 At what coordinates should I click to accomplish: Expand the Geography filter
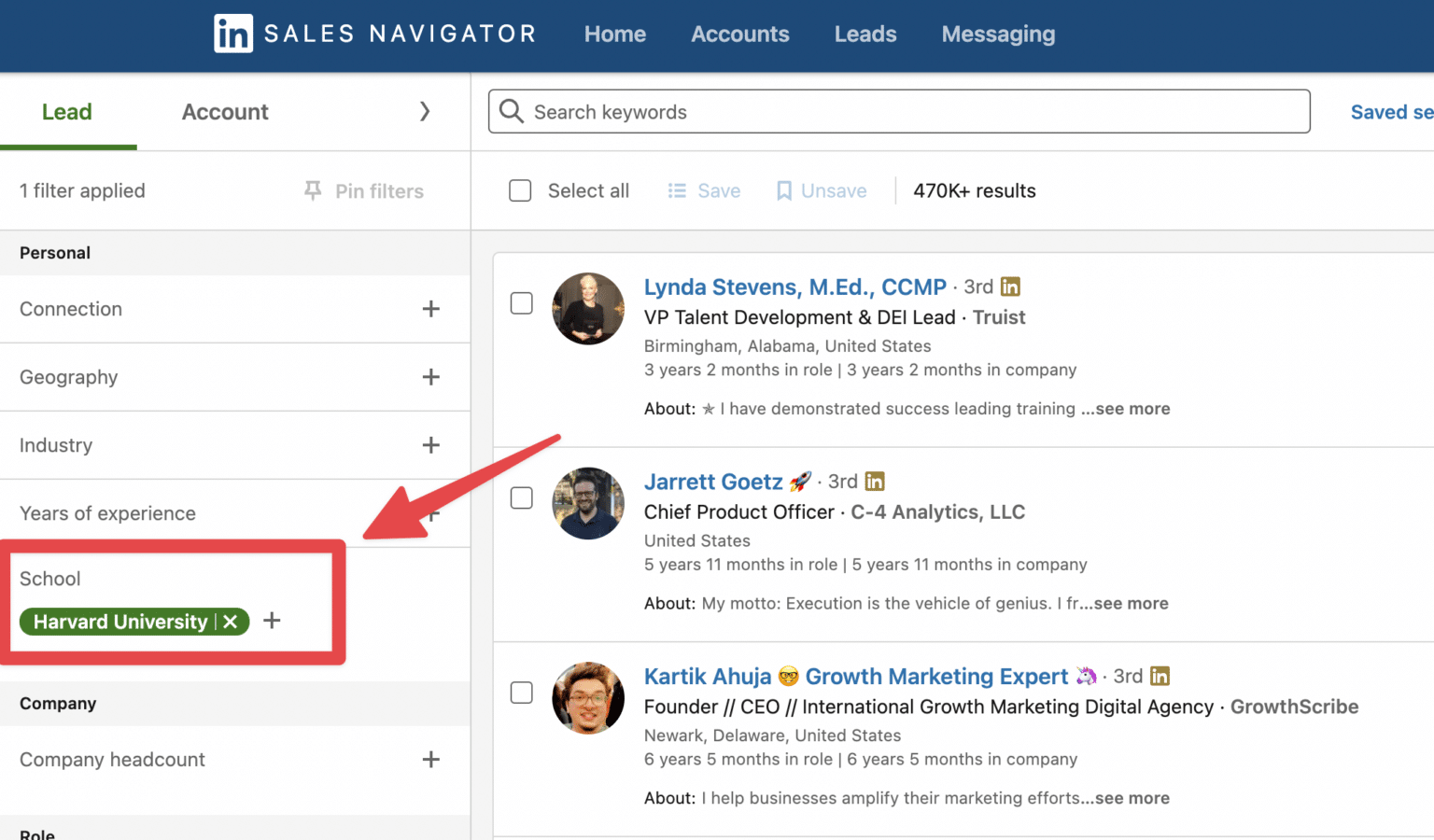tap(431, 377)
